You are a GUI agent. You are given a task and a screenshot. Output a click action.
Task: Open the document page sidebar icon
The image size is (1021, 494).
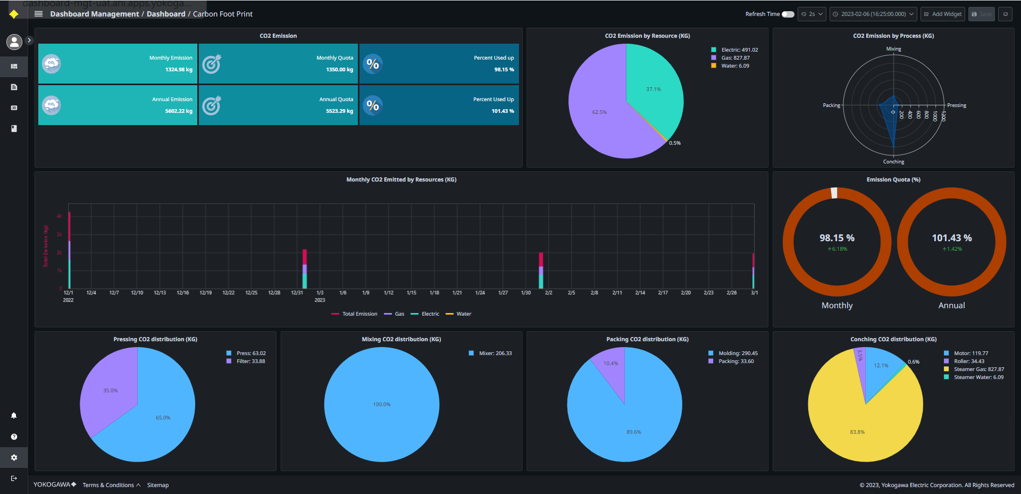[x=14, y=87]
